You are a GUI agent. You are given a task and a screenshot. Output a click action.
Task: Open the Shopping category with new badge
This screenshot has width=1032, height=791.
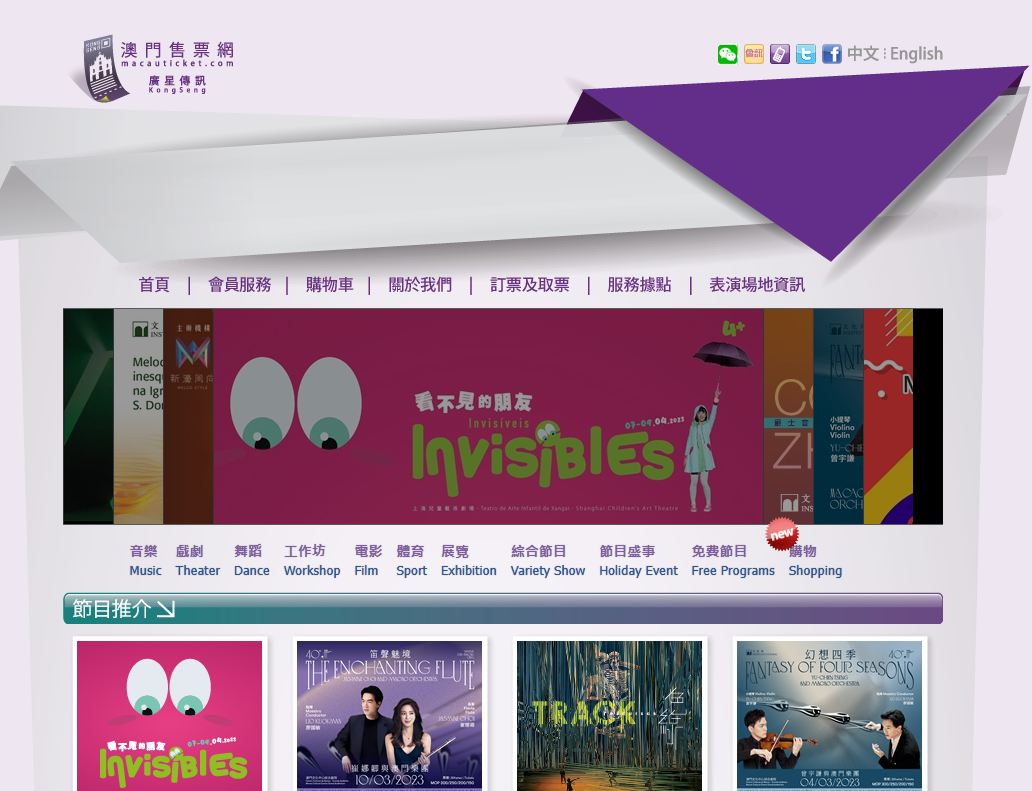tap(814, 561)
